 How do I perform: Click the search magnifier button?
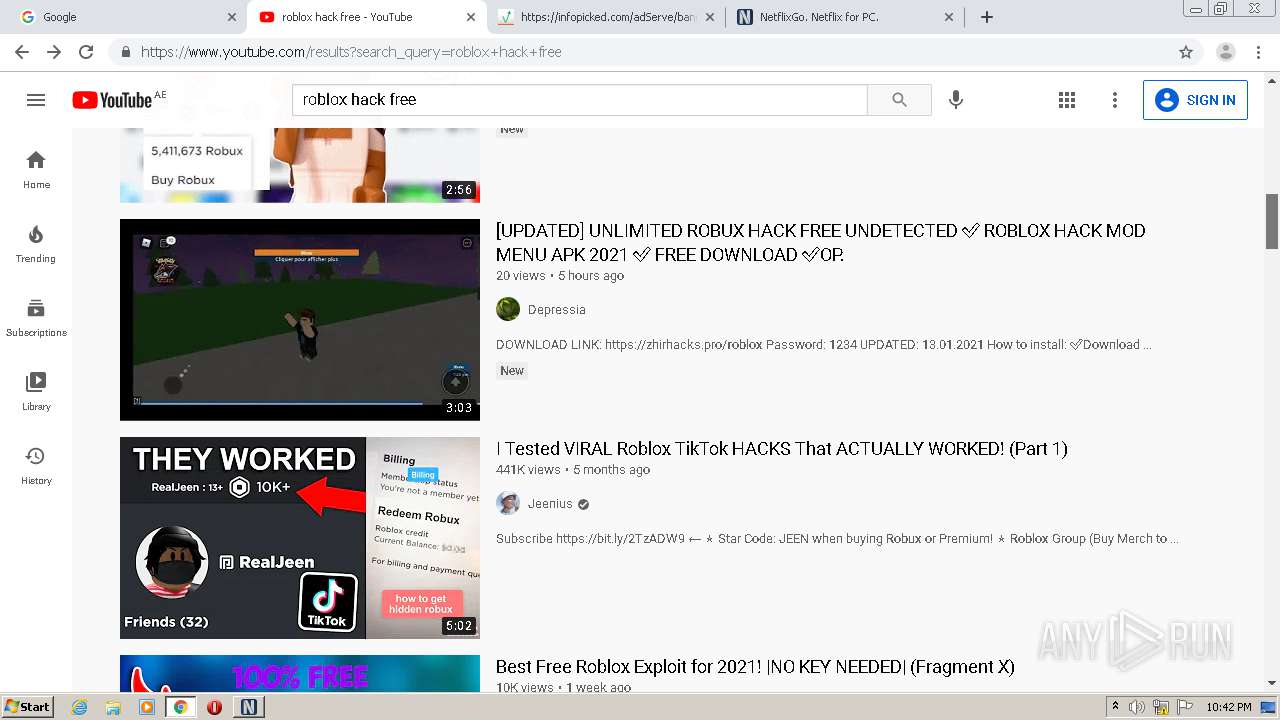(899, 100)
